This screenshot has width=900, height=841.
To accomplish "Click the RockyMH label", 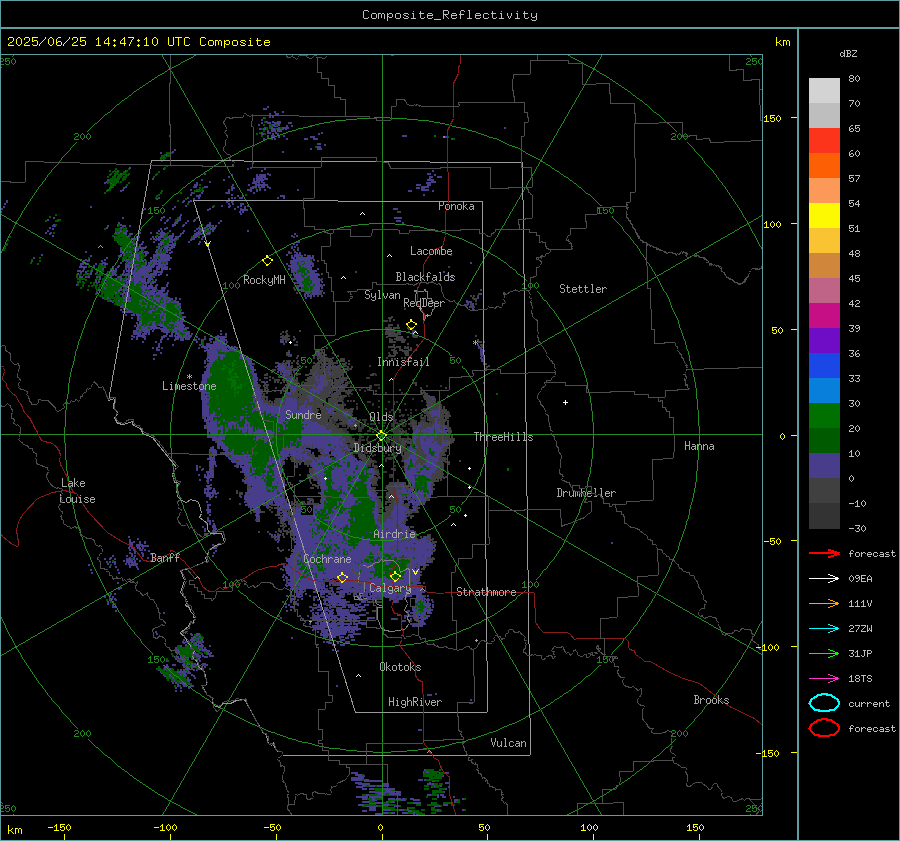I will (264, 280).
